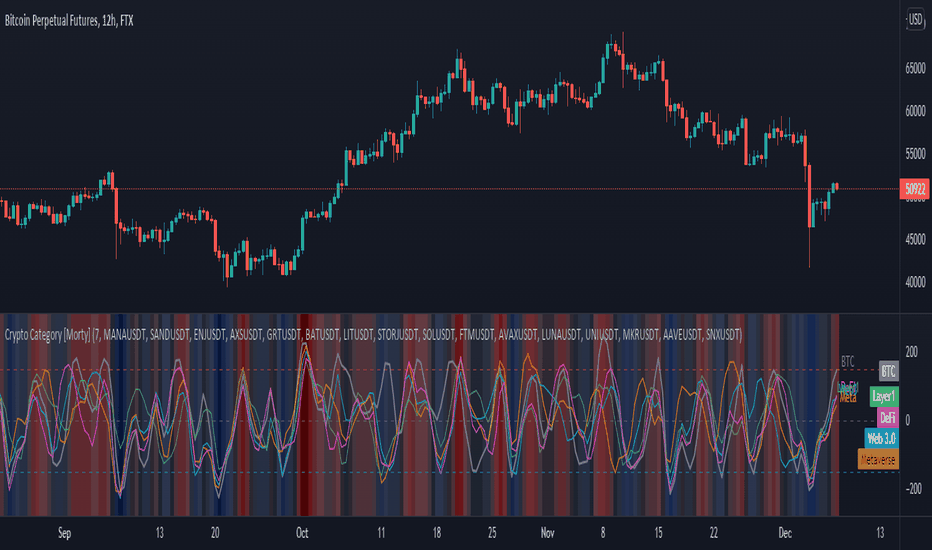
Task: Select the green Layer1 series label
Action: click(x=883, y=396)
